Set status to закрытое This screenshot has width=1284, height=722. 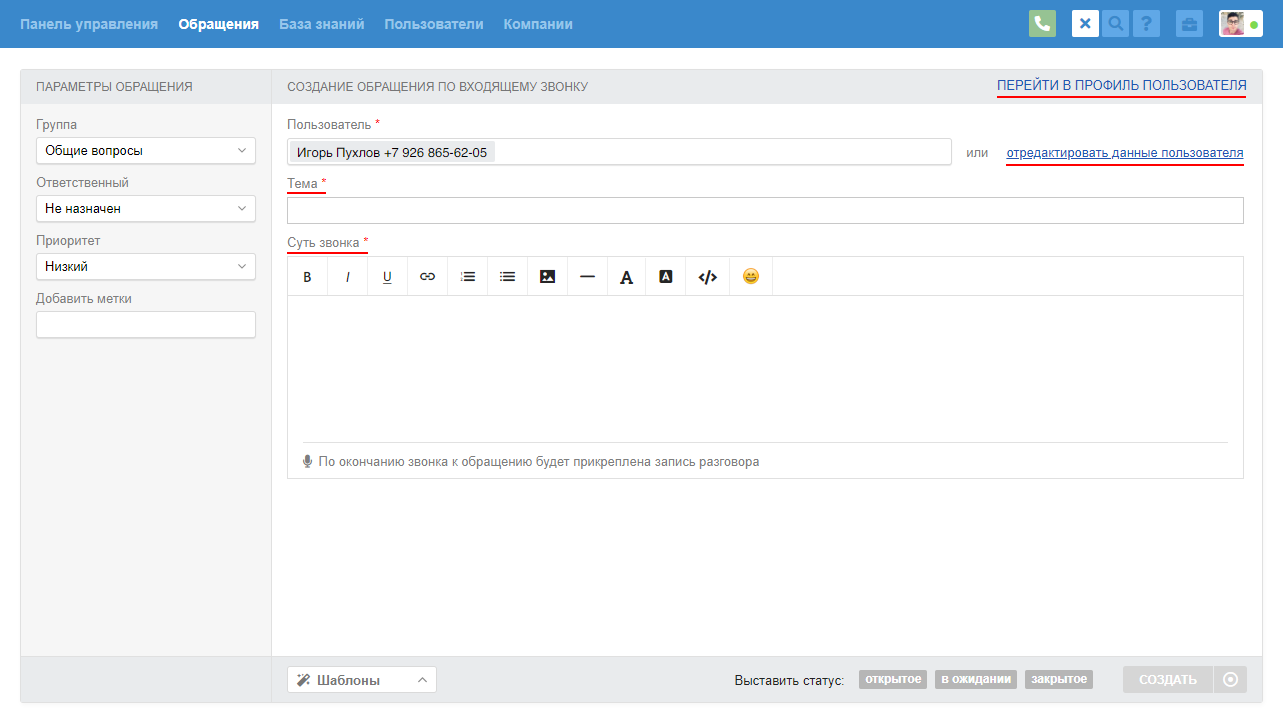(x=1058, y=680)
